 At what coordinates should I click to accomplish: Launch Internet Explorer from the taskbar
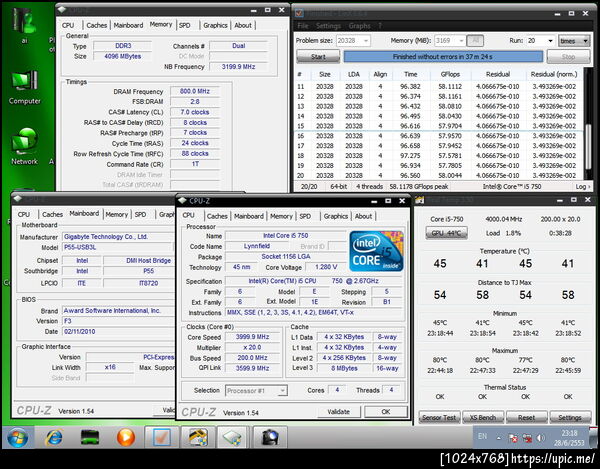click(x=54, y=437)
